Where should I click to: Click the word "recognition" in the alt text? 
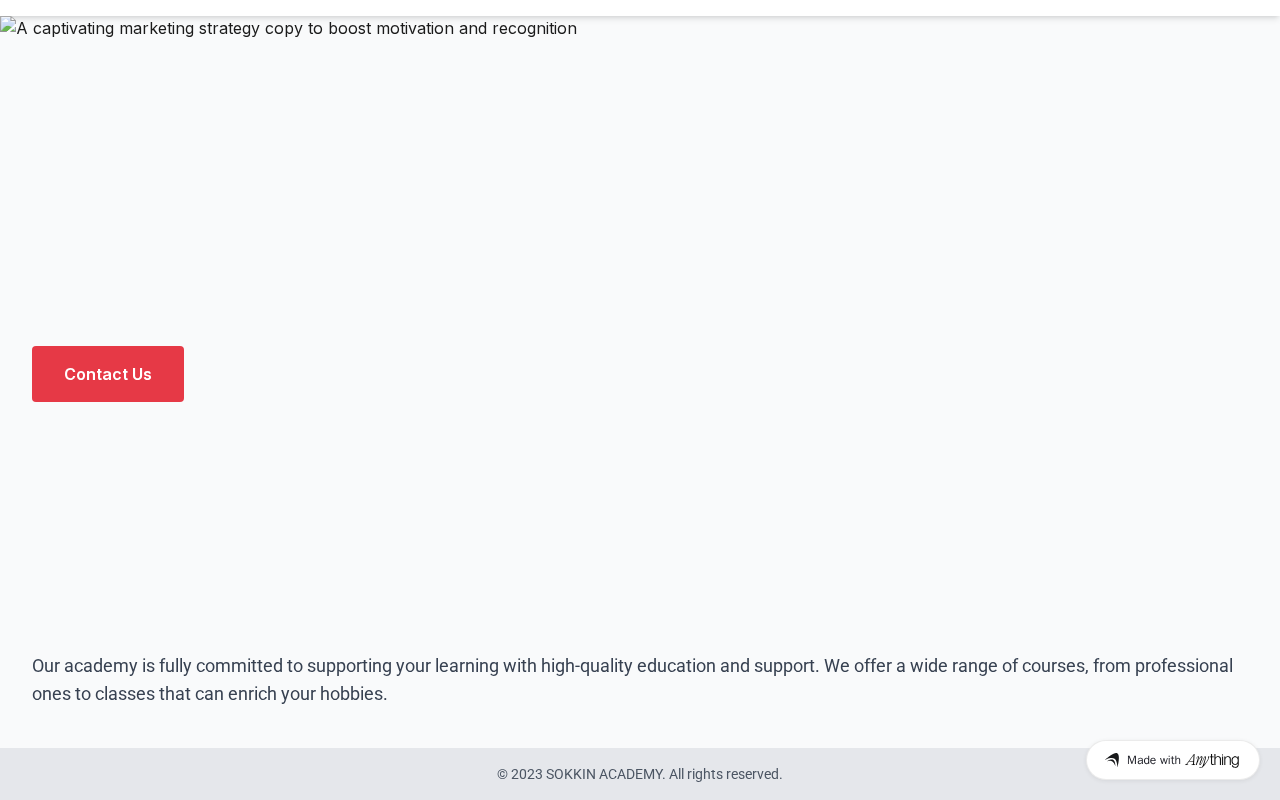(x=534, y=28)
